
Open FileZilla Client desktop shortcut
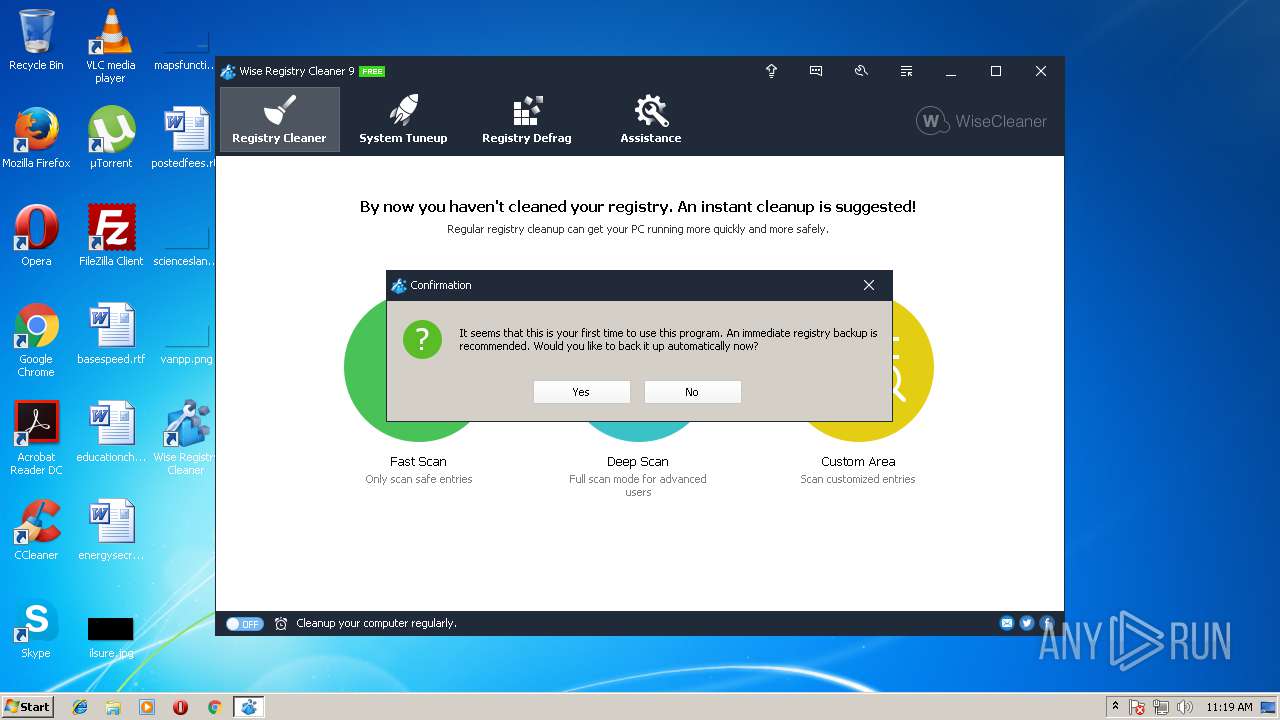[x=110, y=236]
